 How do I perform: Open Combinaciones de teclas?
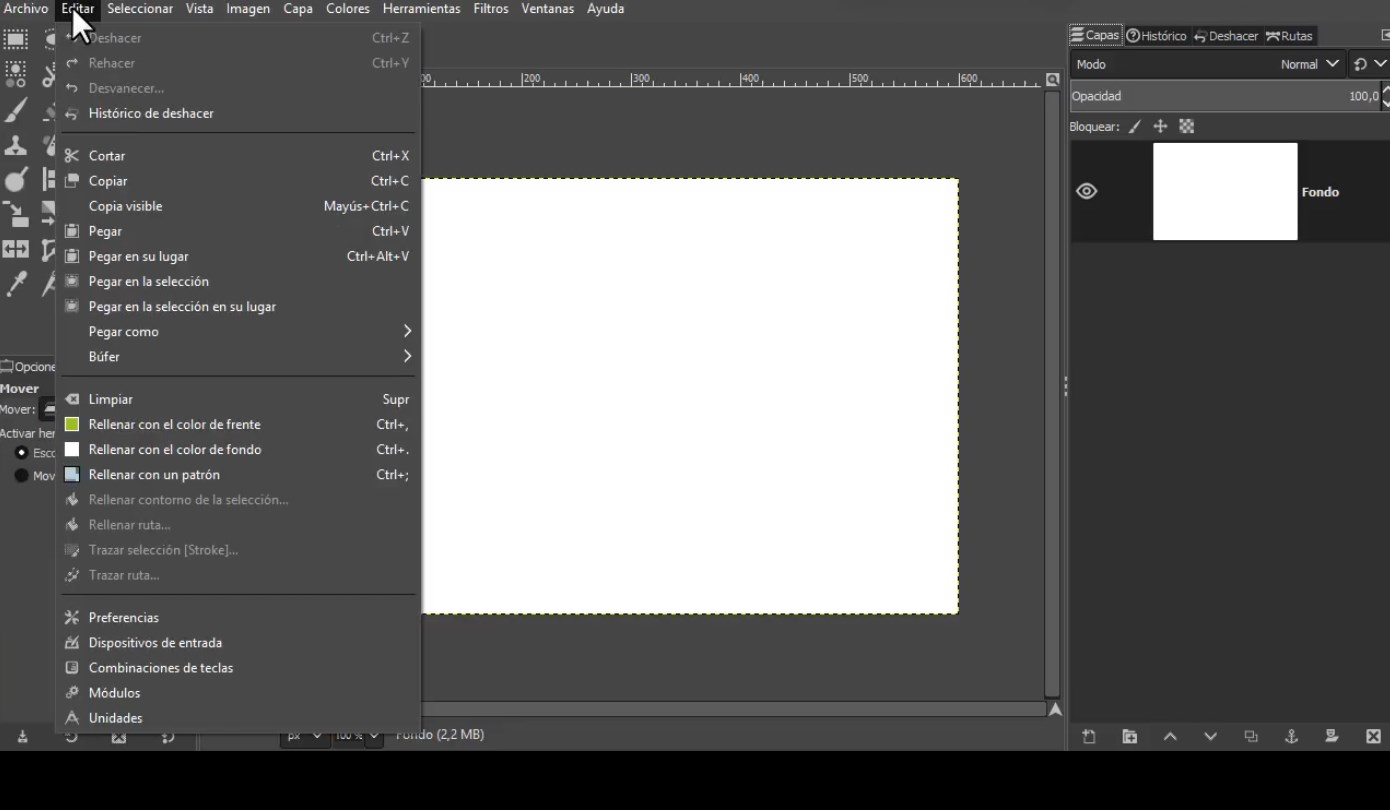click(x=238, y=667)
